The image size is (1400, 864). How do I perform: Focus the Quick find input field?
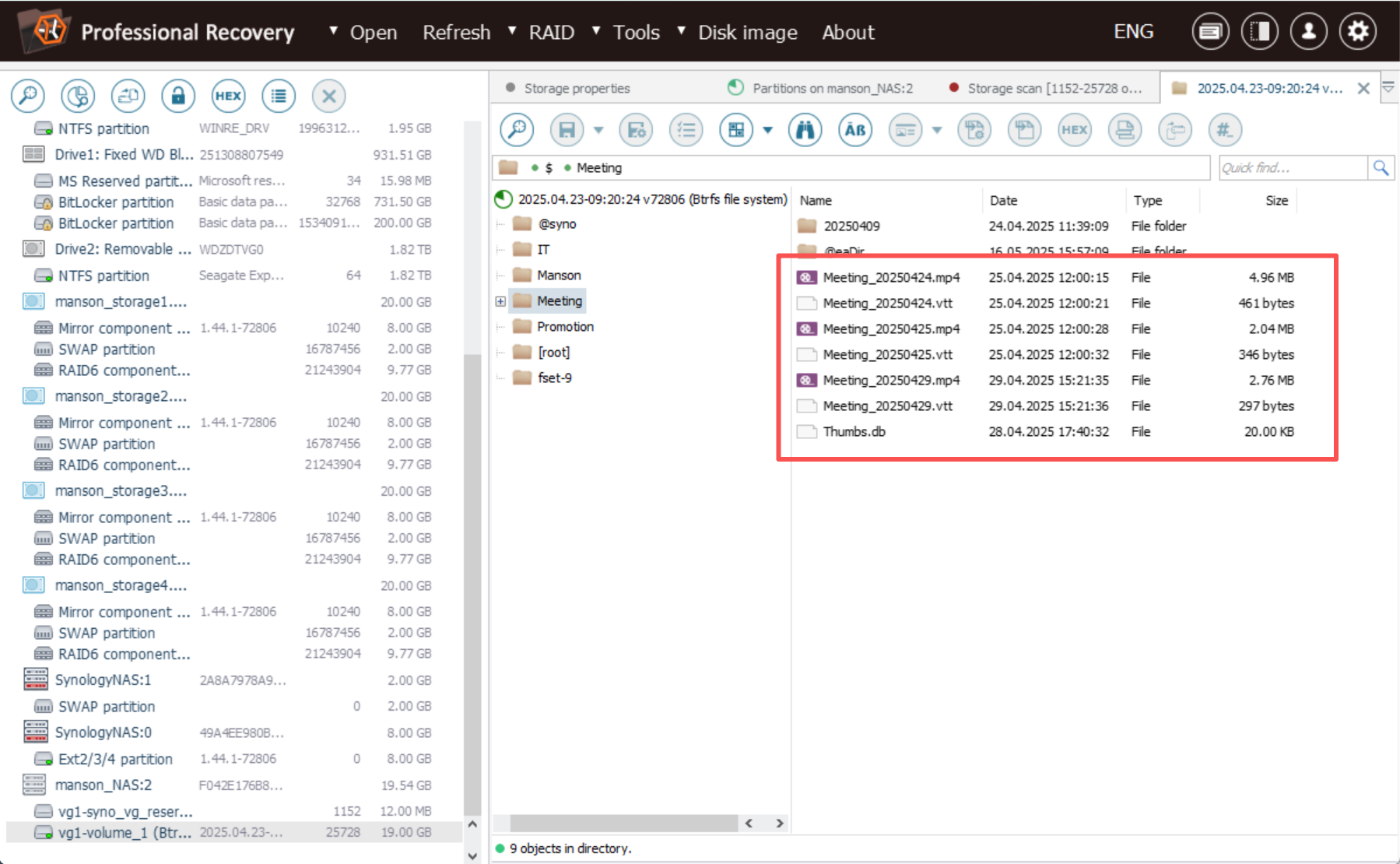tap(1293, 167)
